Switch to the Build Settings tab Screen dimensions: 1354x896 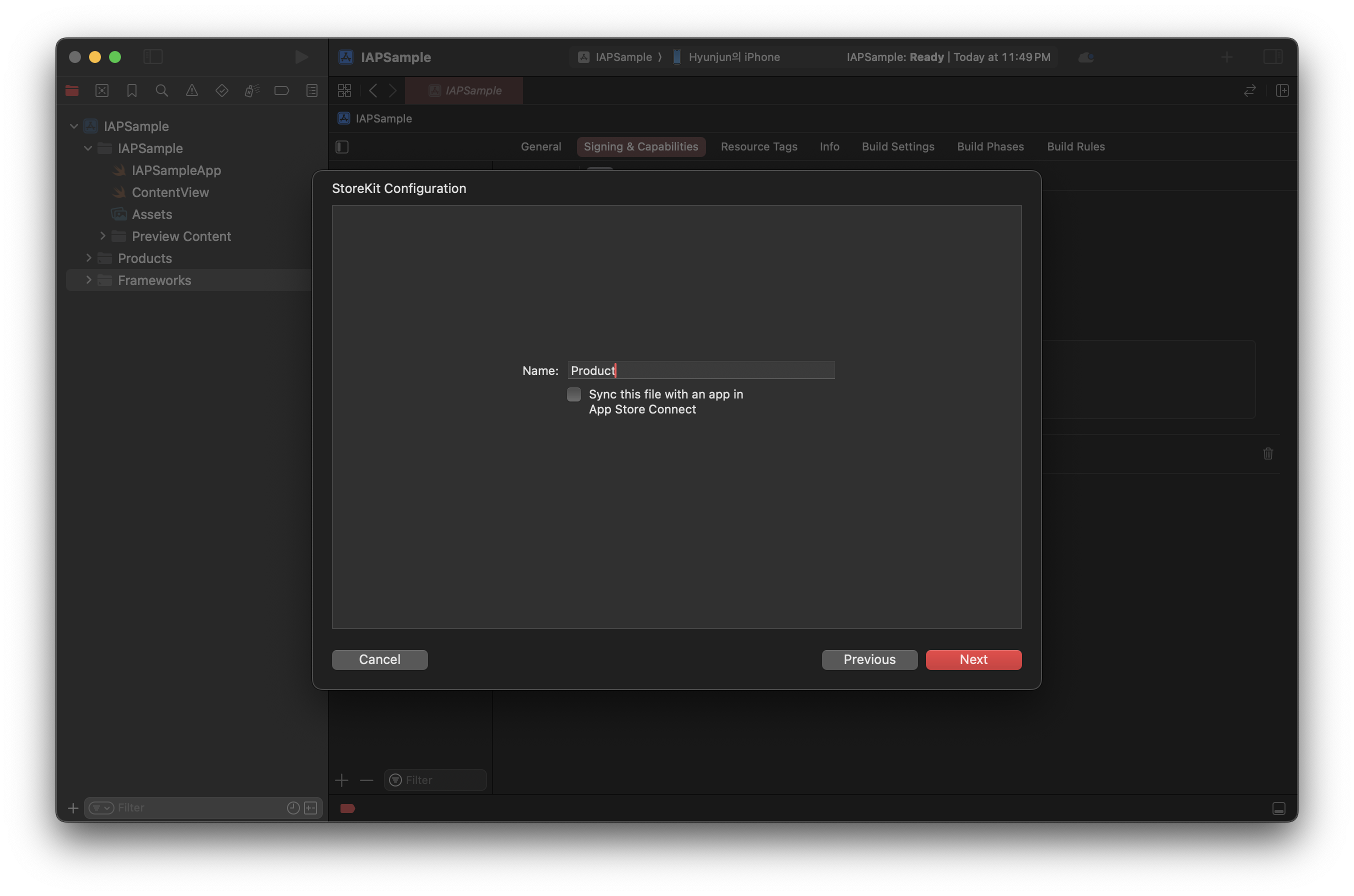click(x=897, y=146)
